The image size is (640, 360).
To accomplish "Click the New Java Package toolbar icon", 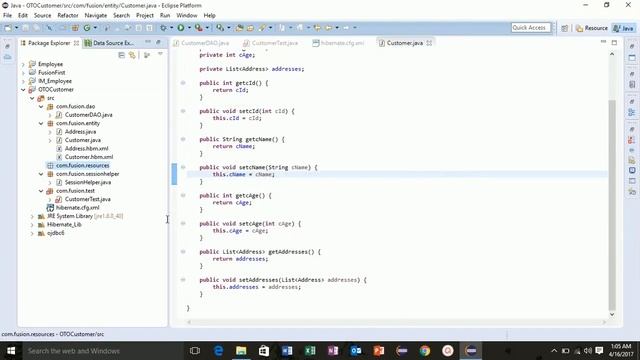I will [x=75, y=28].
